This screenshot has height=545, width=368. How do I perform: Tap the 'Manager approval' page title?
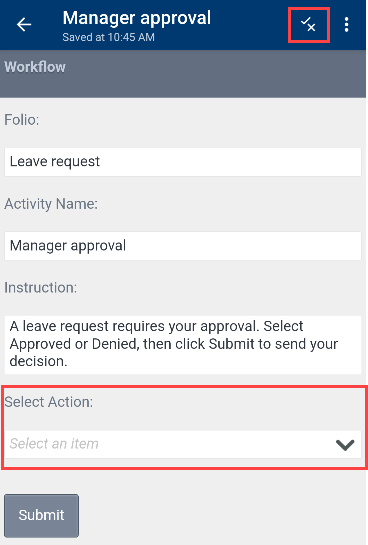[x=137, y=18]
